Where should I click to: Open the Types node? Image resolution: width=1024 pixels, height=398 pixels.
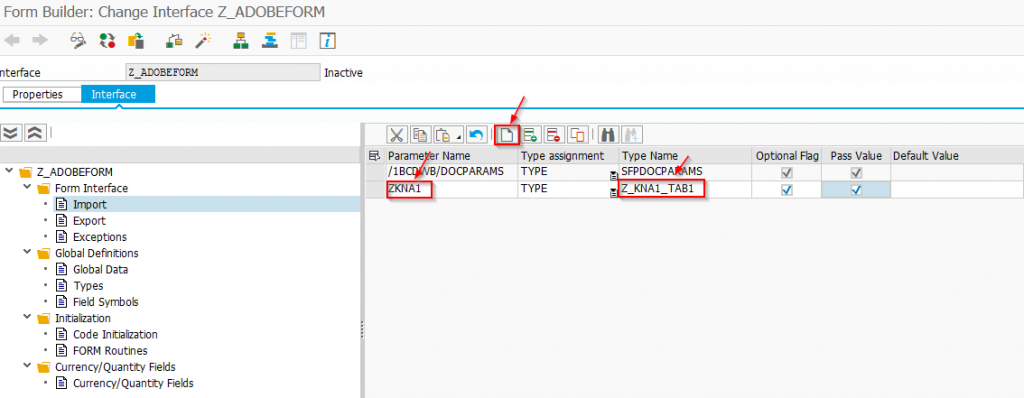(x=88, y=286)
